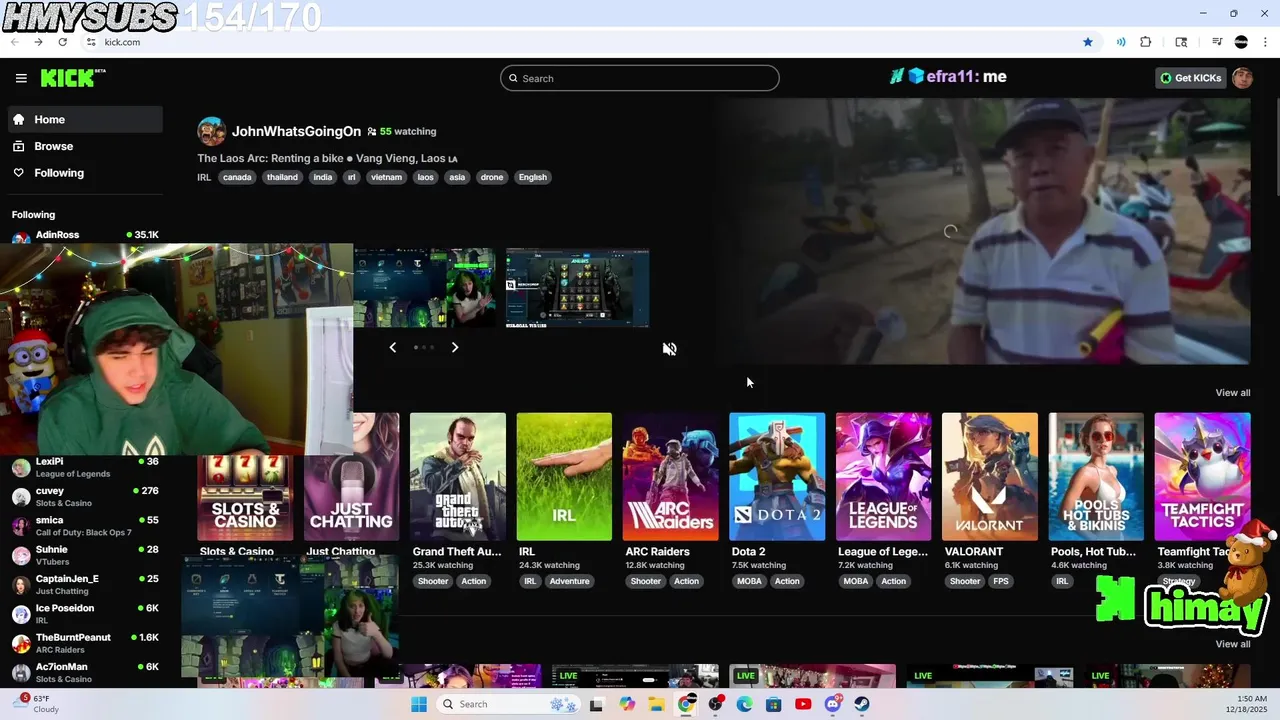The image size is (1280, 720).
Task: Select the vietnam tag
Action: [386, 177]
